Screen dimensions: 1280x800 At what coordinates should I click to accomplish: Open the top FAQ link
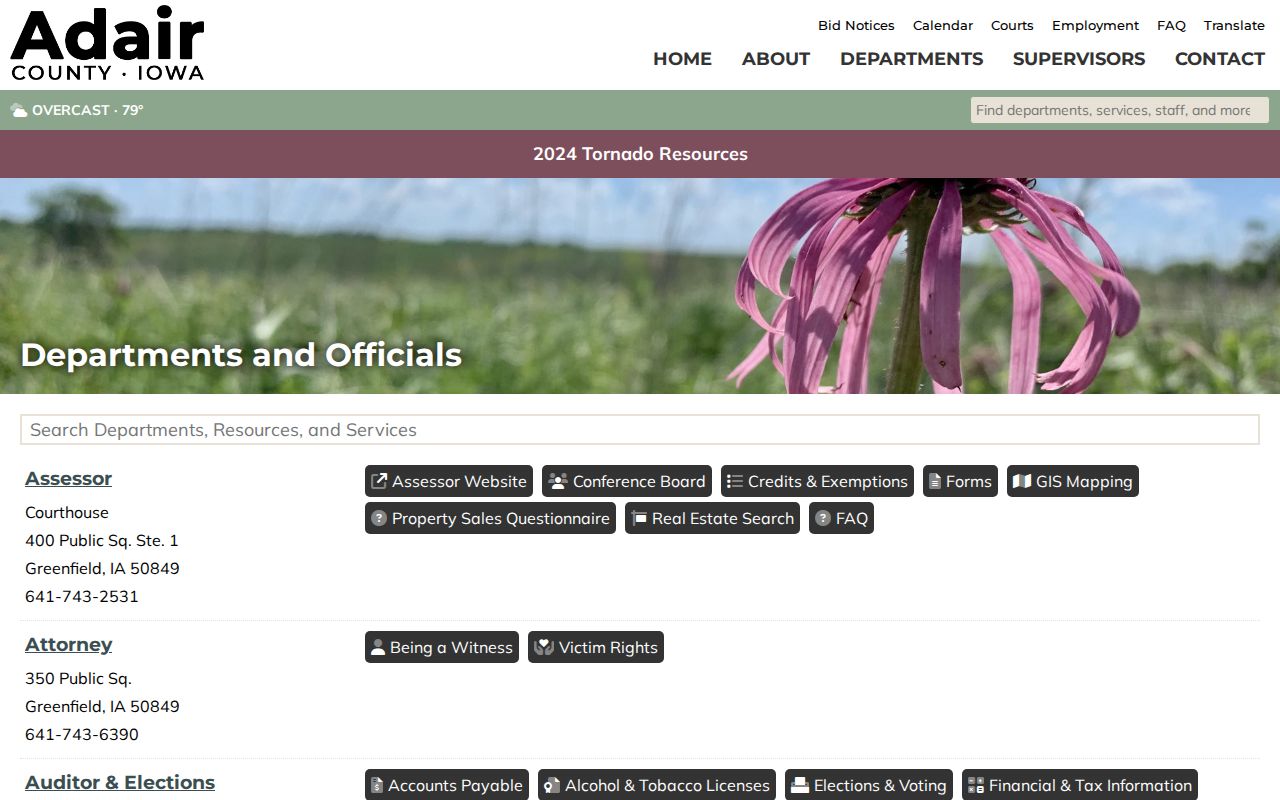pos(1171,26)
